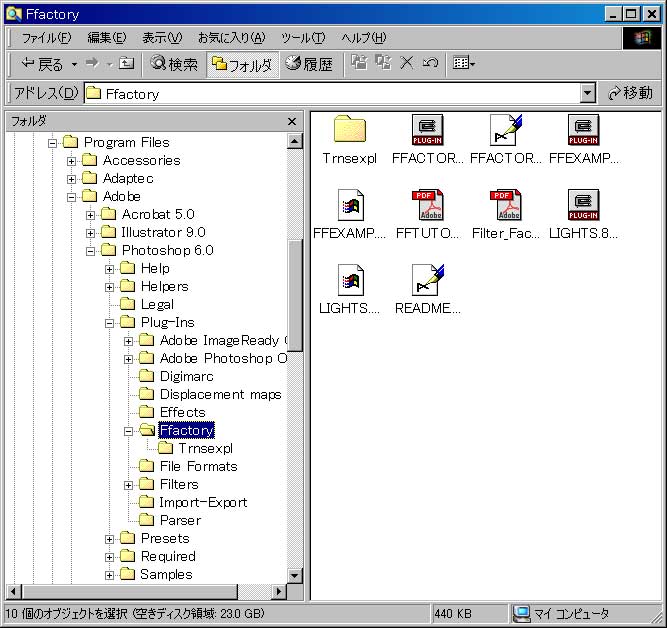The height and width of the screenshot is (628, 667).
Task: Open the Trnsexpl folder icon in file pane
Action: (350, 129)
